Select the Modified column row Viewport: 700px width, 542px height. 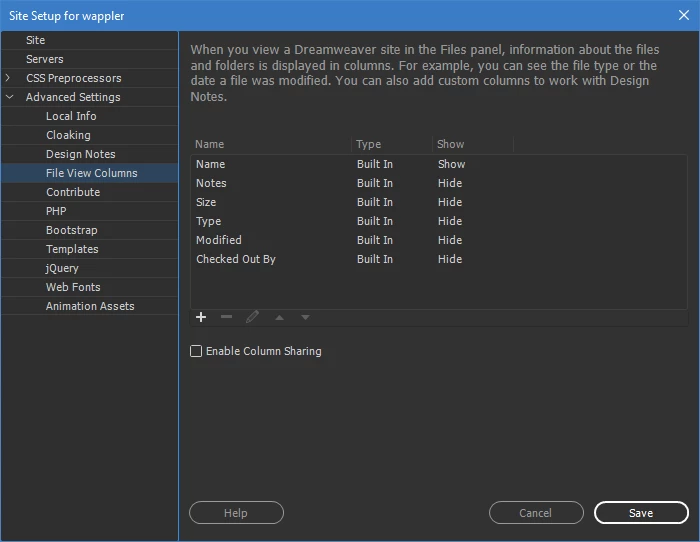pos(439,240)
